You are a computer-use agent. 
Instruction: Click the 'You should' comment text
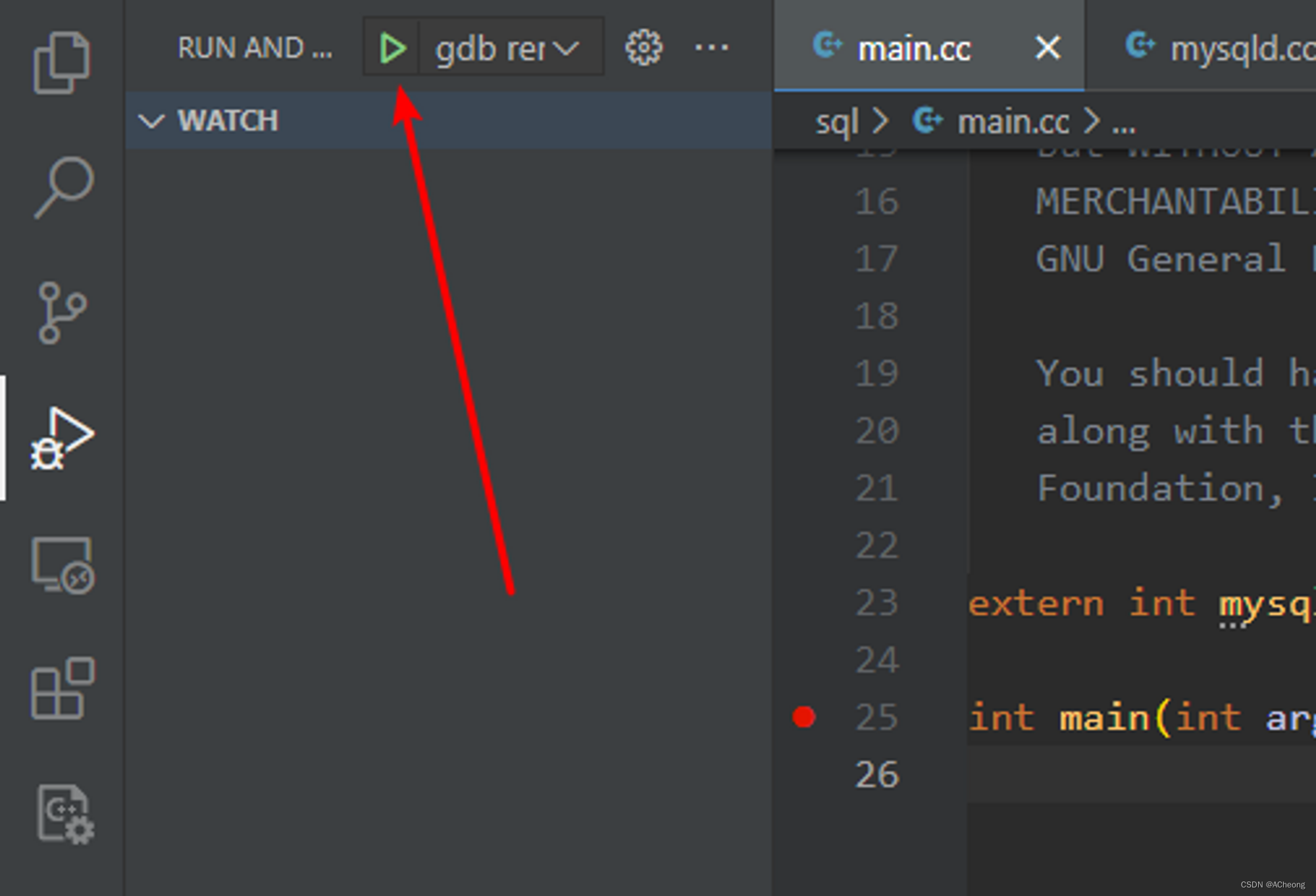[1150, 374]
